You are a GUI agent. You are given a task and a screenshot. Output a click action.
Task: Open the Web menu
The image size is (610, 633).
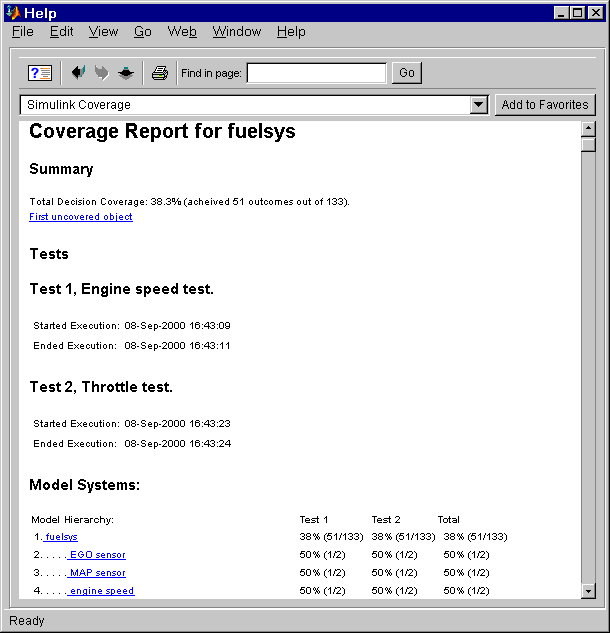point(182,32)
